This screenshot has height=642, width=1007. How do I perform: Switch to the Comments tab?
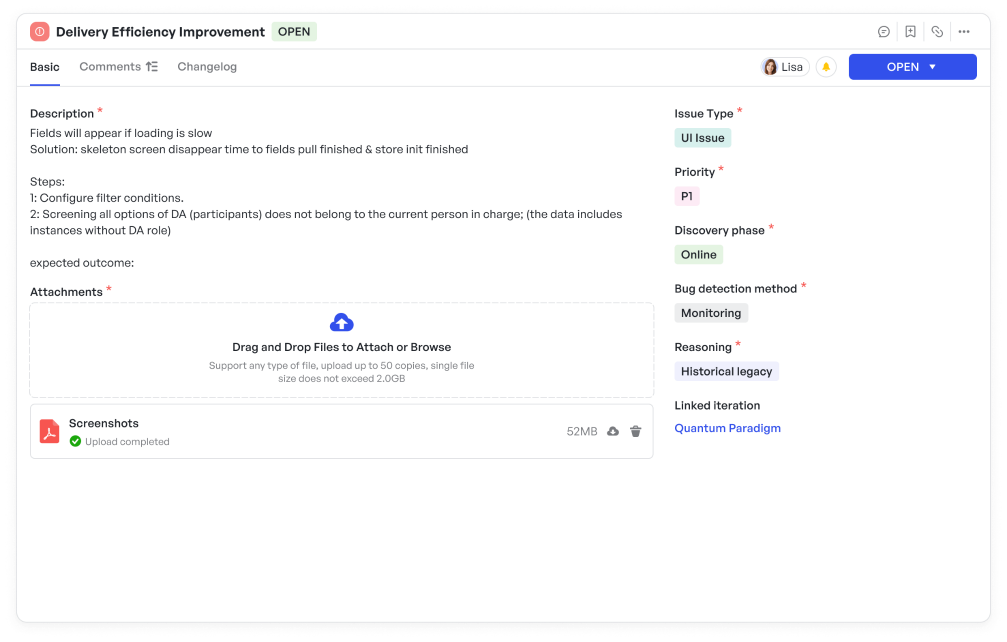point(110,67)
